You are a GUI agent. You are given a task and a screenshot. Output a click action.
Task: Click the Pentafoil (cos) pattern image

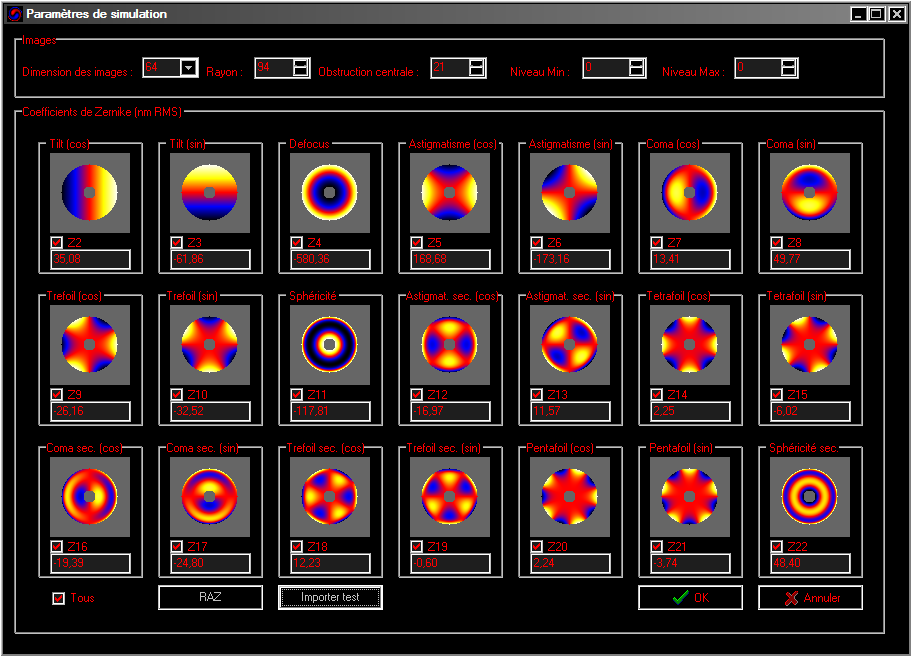click(x=569, y=497)
